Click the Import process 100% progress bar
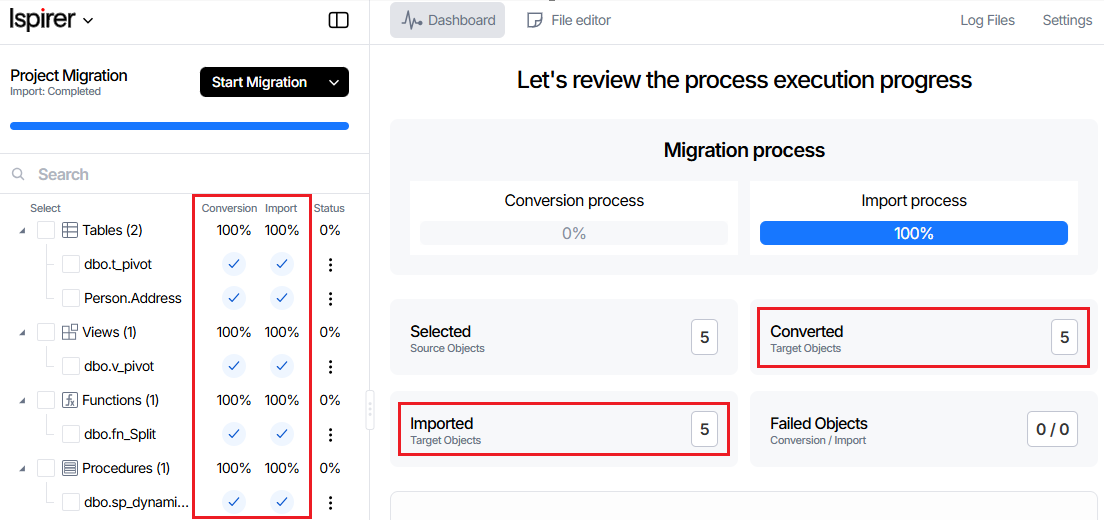 click(x=913, y=233)
